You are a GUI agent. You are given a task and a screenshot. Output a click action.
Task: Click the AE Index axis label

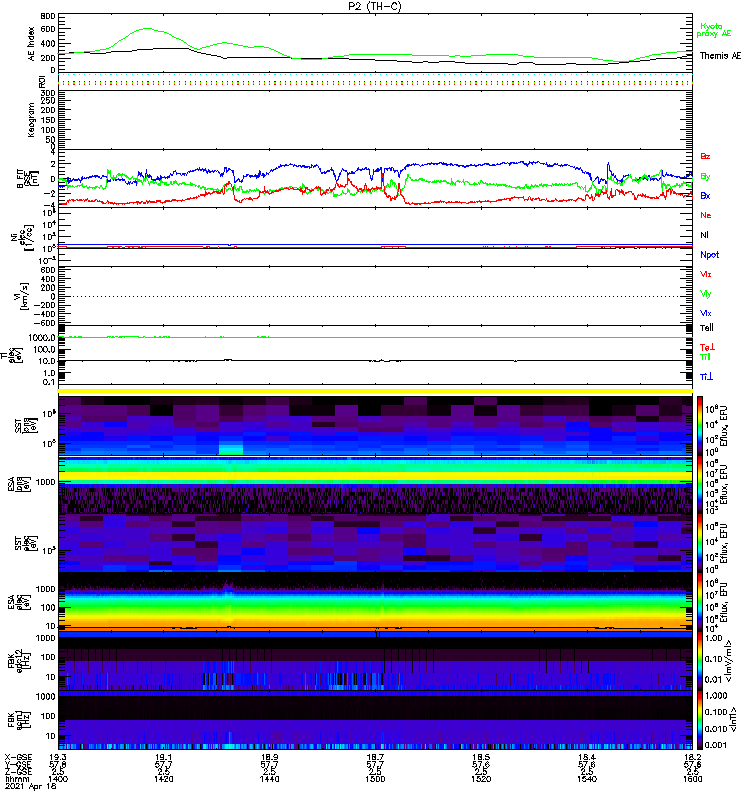click(x=32, y=44)
